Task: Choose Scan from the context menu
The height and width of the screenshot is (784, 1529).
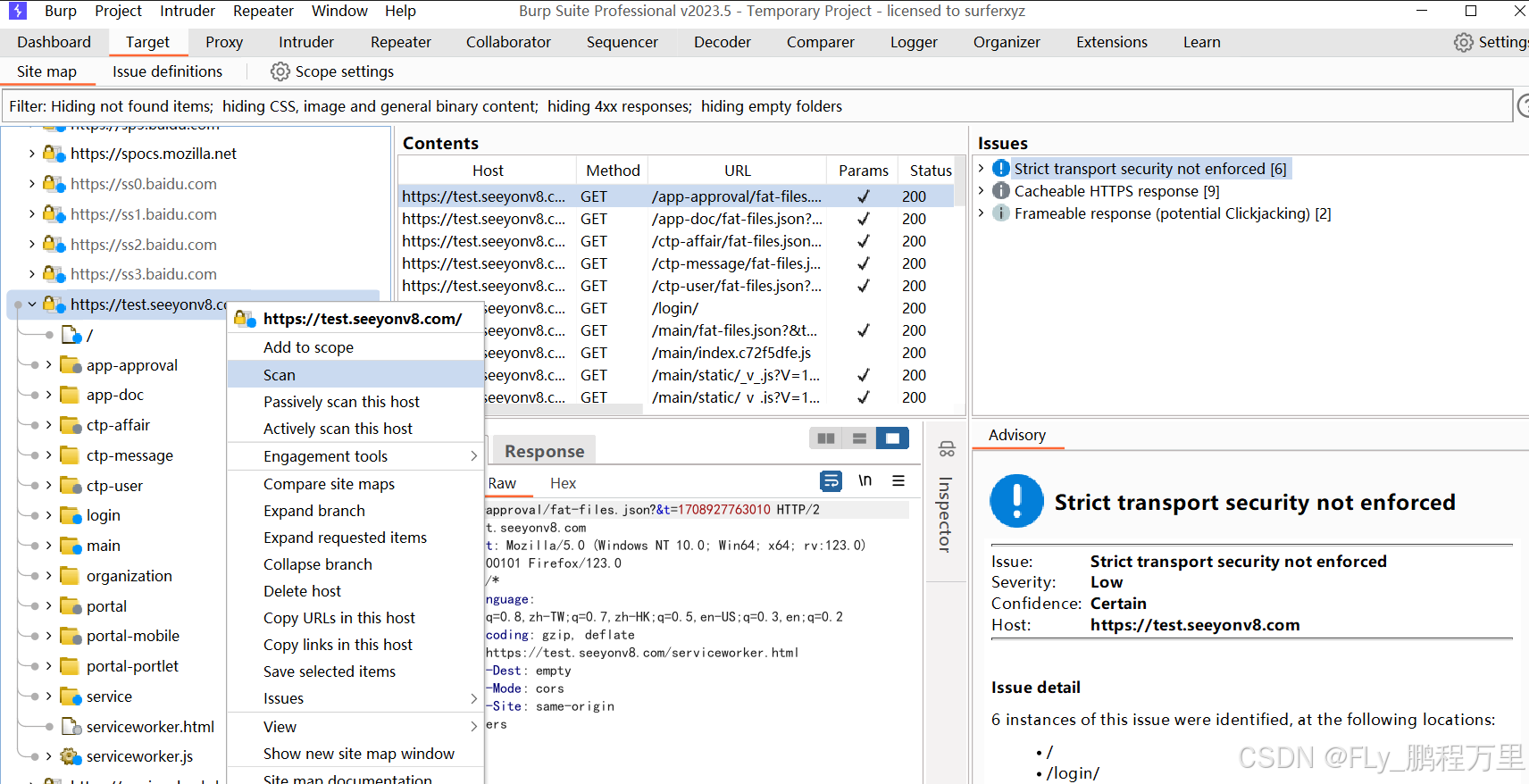Action: click(x=355, y=375)
